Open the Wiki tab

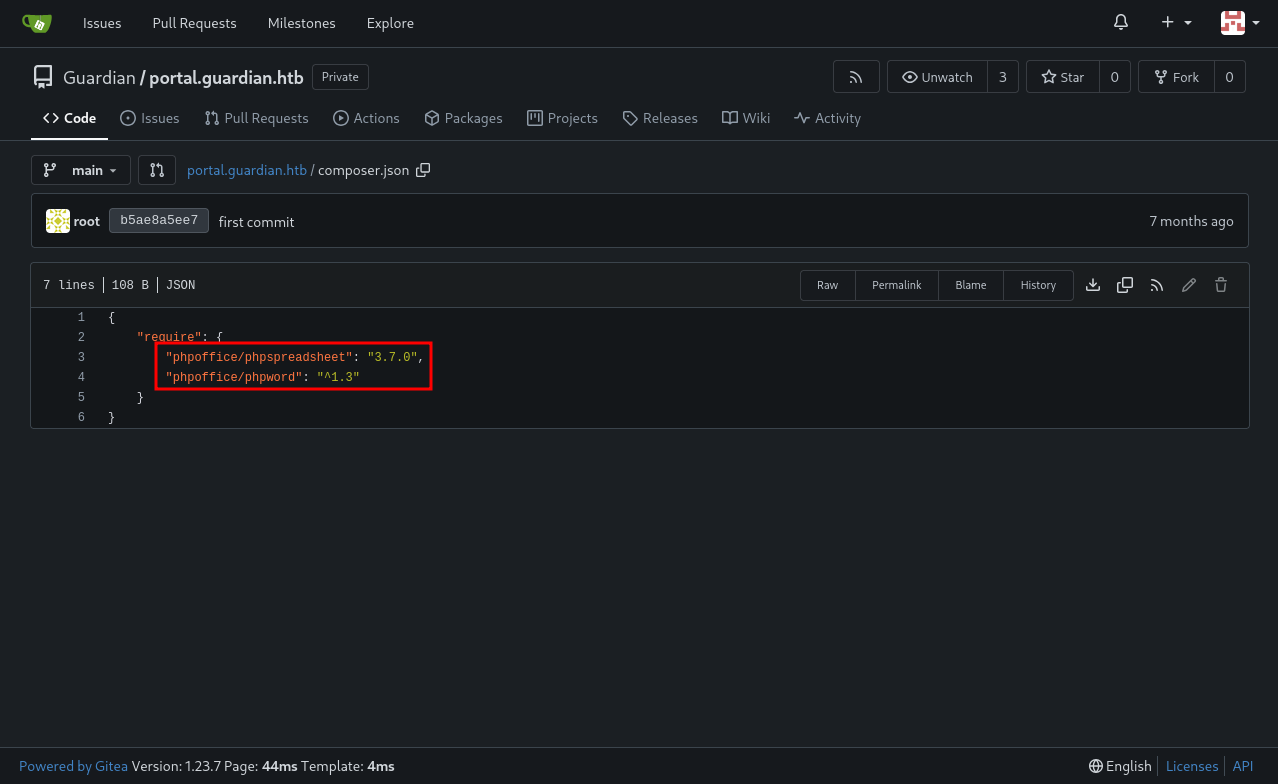point(746,118)
